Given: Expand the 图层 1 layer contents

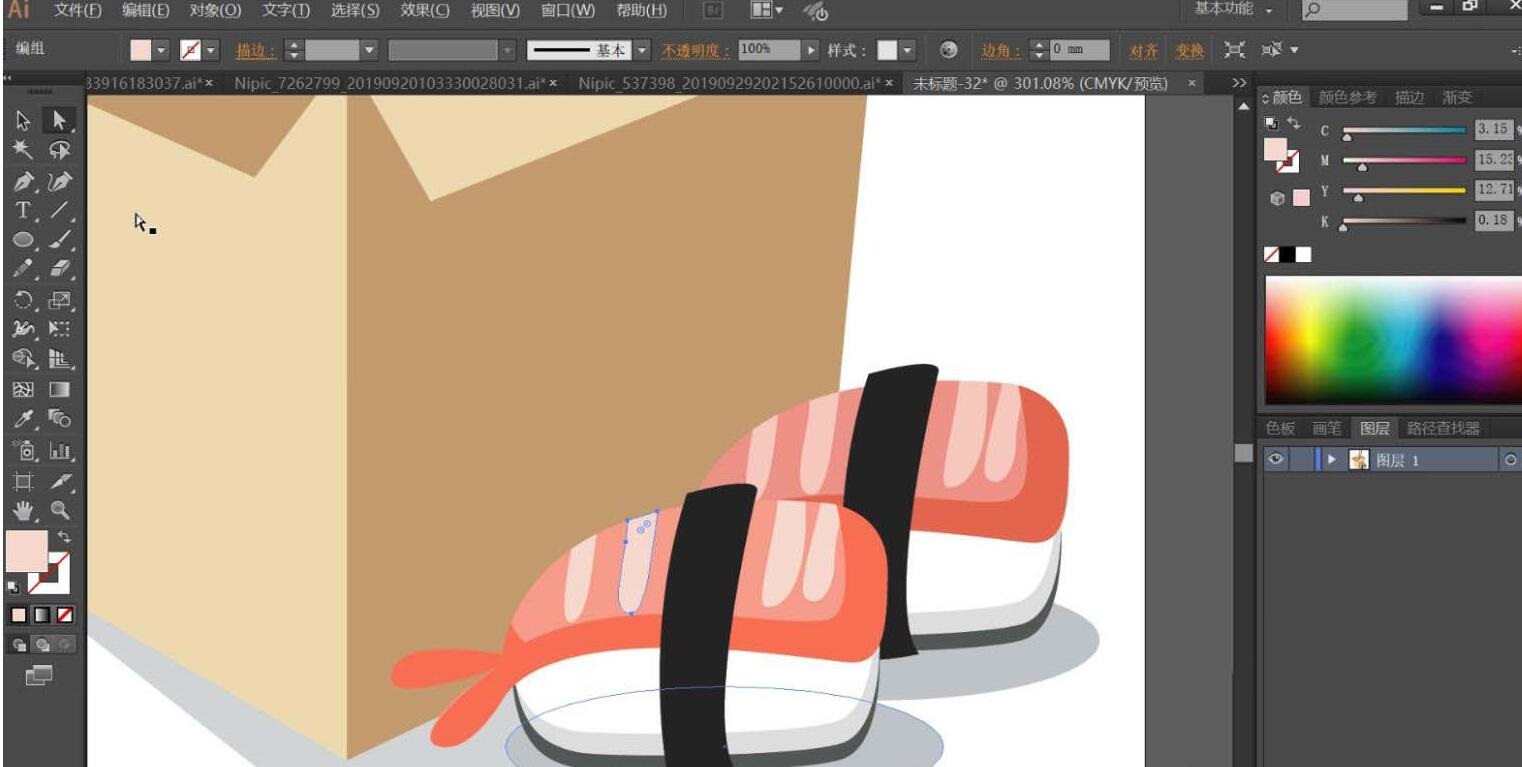Looking at the screenshot, I should point(1331,459).
